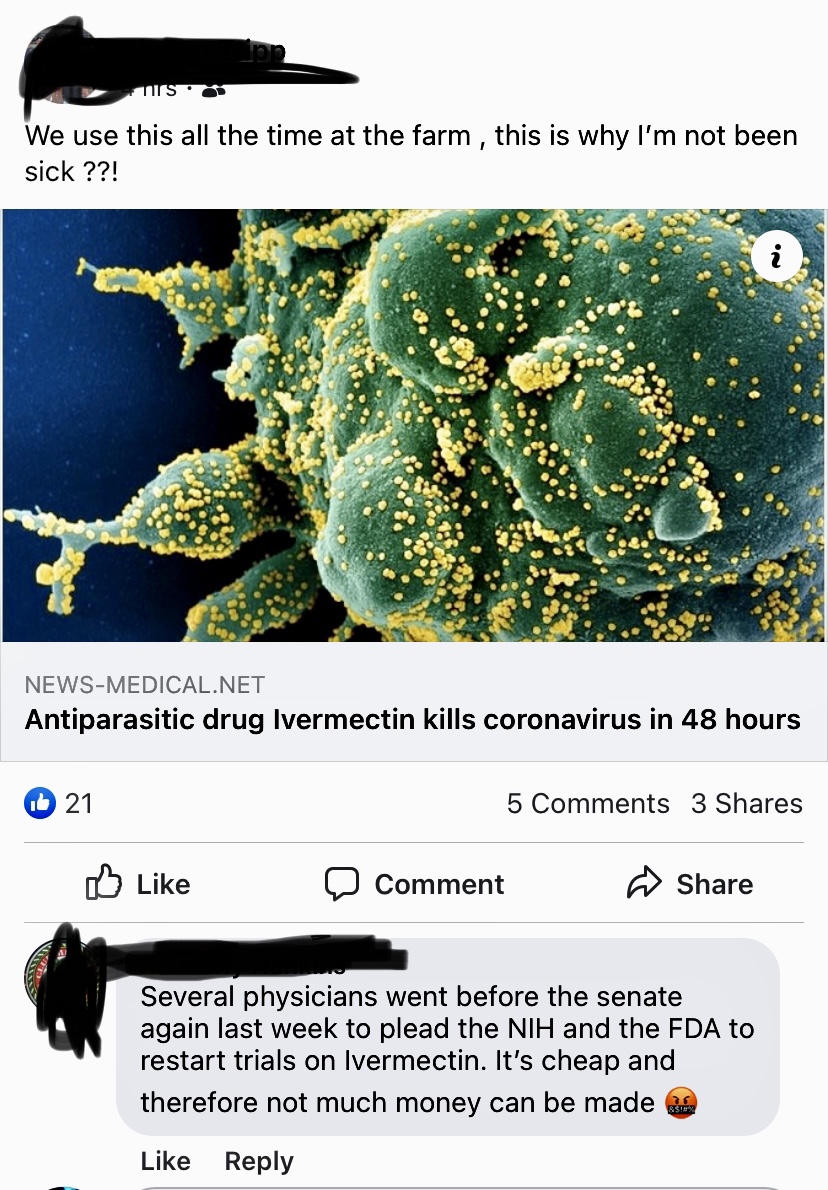Image resolution: width=828 pixels, height=1190 pixels.
Task: Click the friends audience icon near timestamp
Action: (214, 91)
